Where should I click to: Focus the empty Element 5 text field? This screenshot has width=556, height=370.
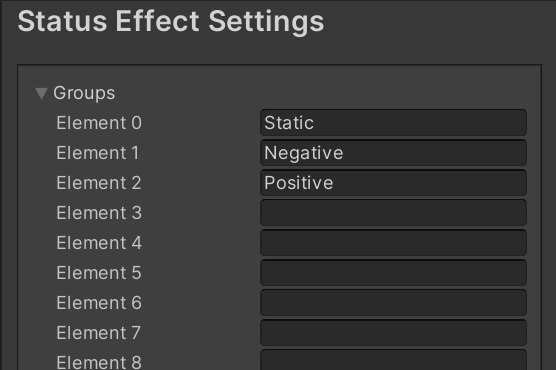(393, 273)
